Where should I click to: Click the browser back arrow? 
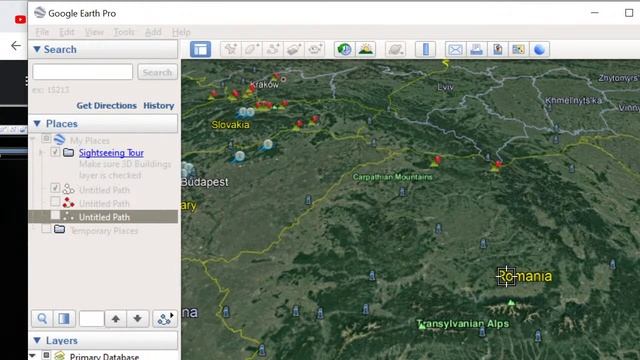[16, 45]
